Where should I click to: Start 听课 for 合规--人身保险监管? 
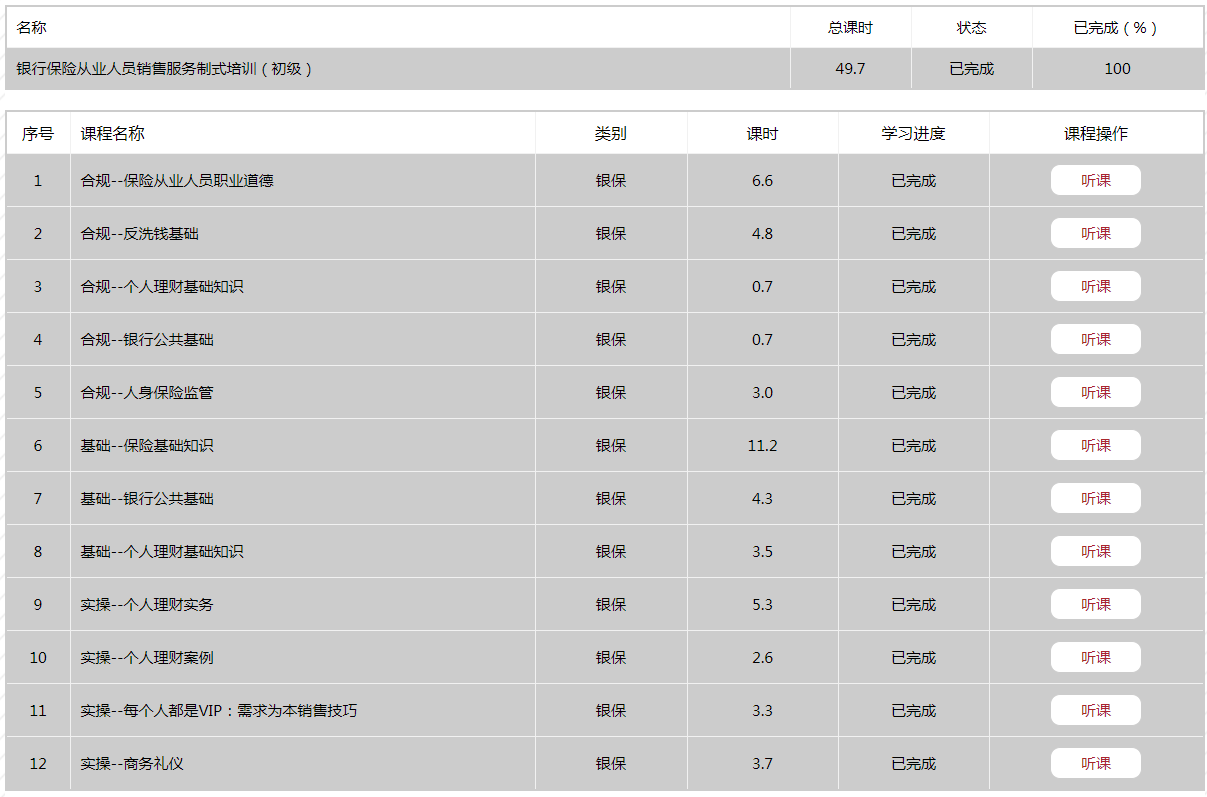click(x=1095, y=393)
